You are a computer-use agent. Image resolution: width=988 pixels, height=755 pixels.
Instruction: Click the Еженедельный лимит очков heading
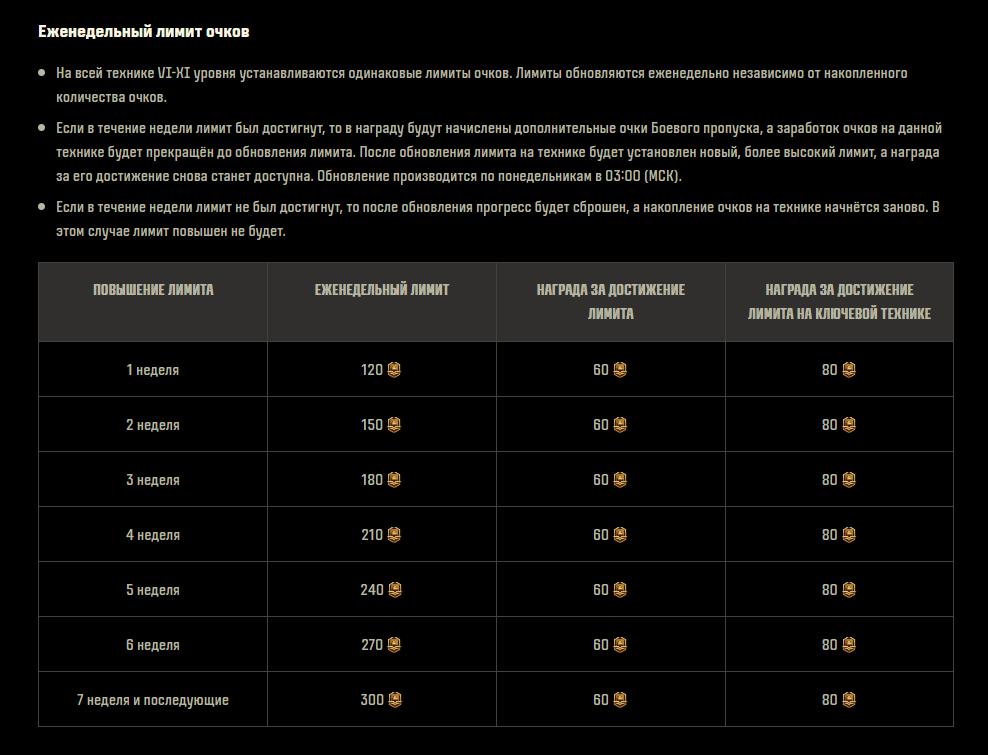pyautogui.click(x=144, y=32)
